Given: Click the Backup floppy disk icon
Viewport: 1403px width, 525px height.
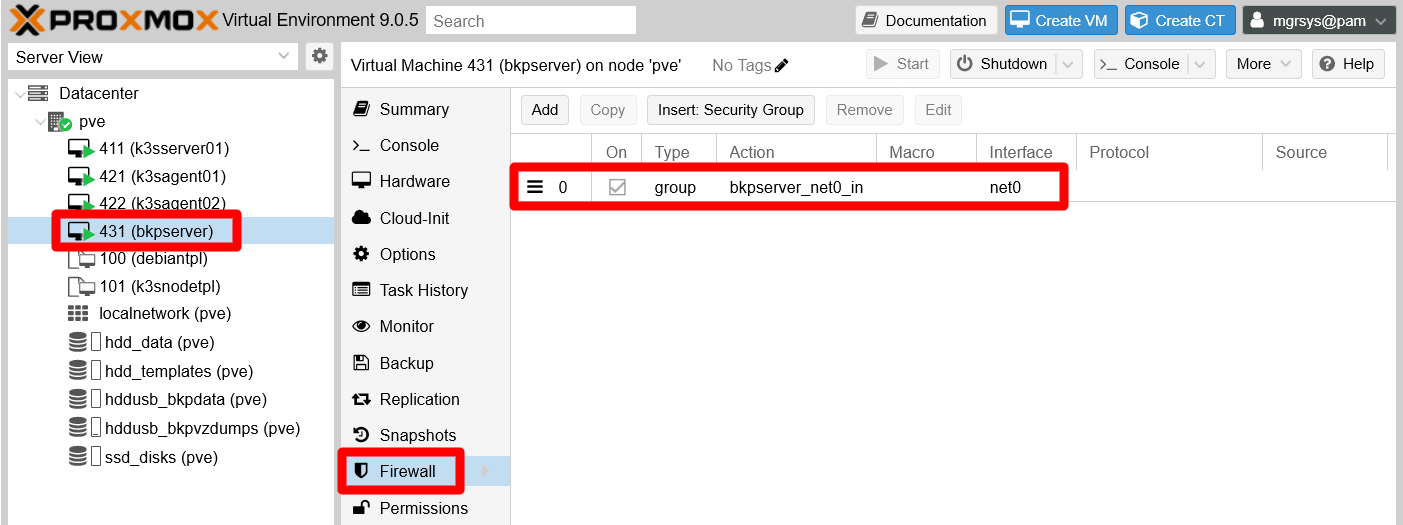Looking at the screenshot, I should 361,363.
